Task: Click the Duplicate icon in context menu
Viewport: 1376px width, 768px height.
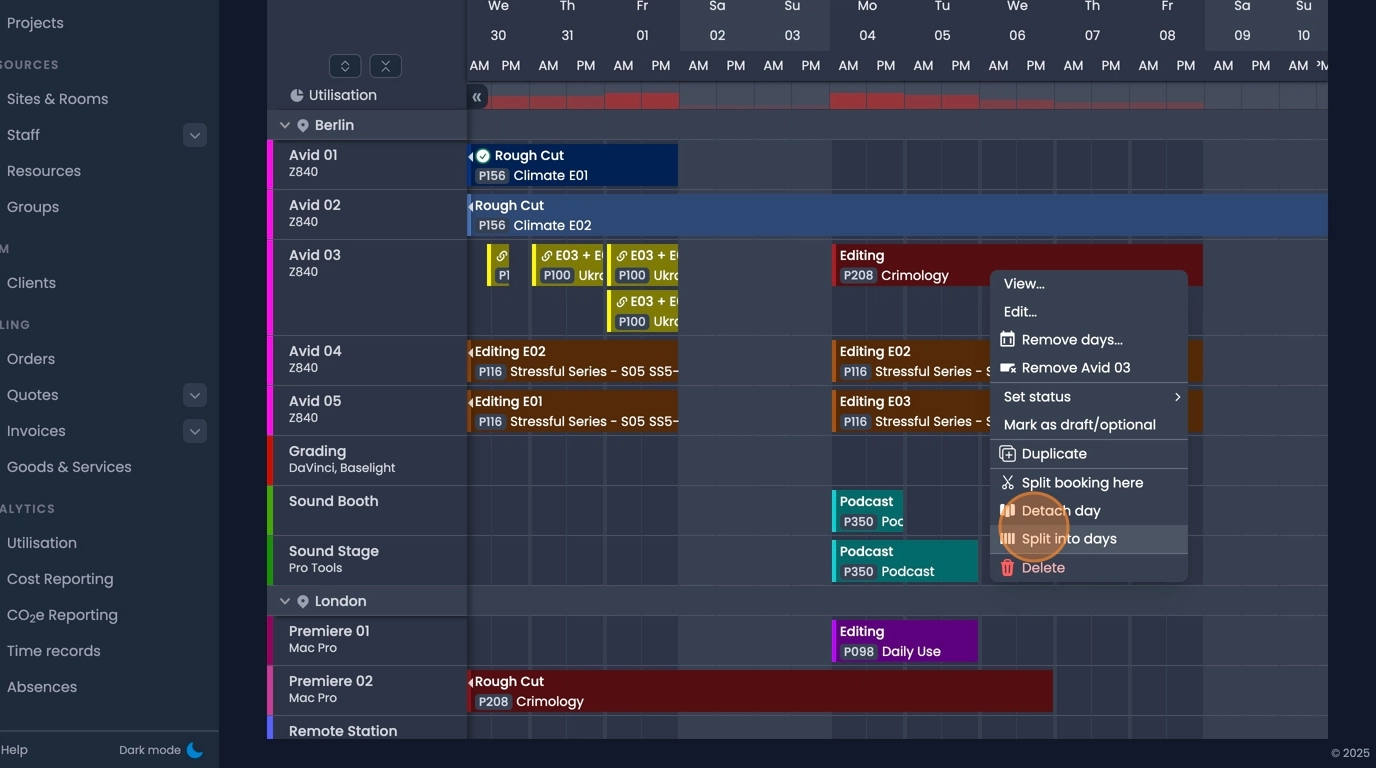Action: pos(1007,454)
